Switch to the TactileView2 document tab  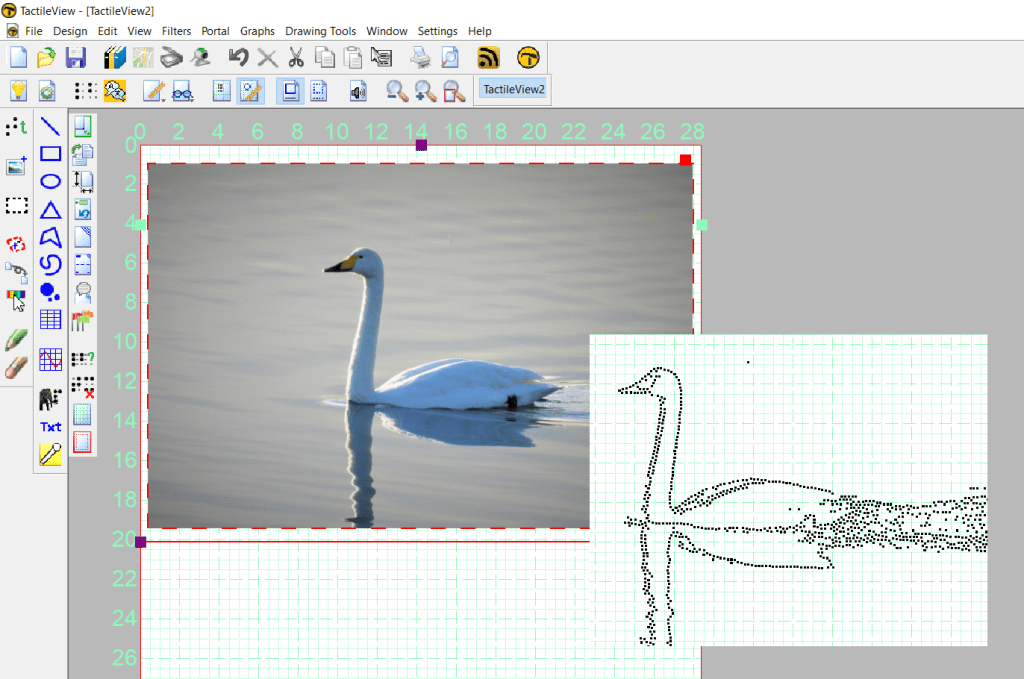pos(513,89)
